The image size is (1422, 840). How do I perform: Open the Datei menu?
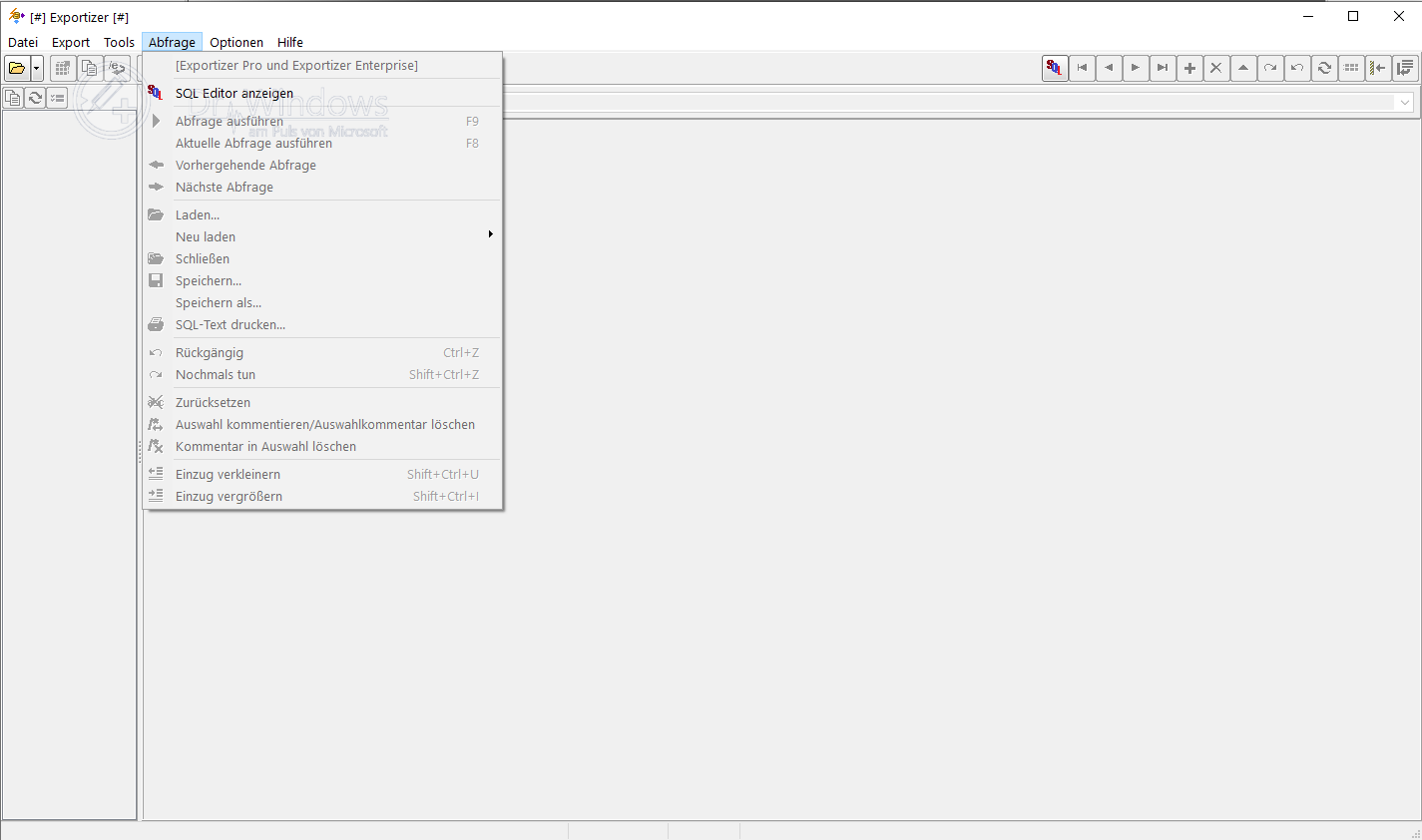click(23, 42)
